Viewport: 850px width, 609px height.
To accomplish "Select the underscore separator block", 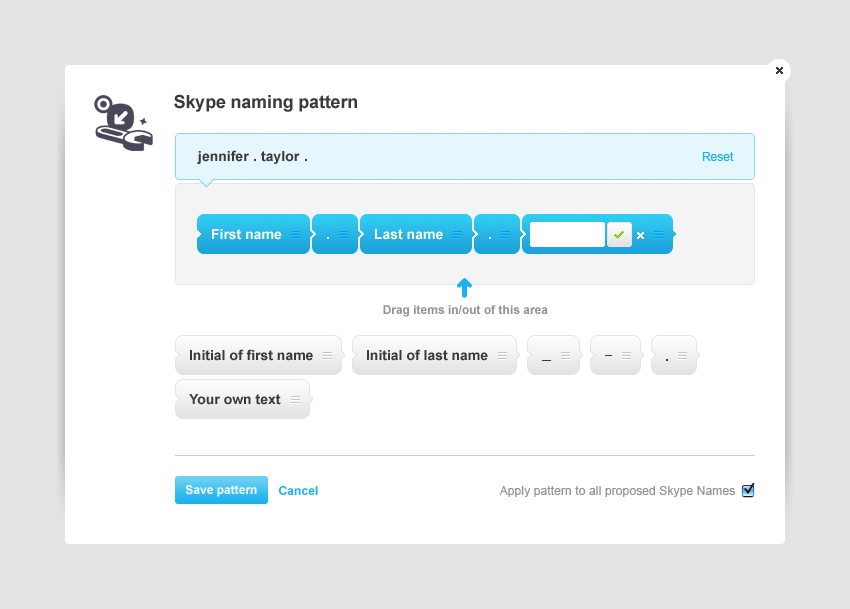I will coord(547,355).
